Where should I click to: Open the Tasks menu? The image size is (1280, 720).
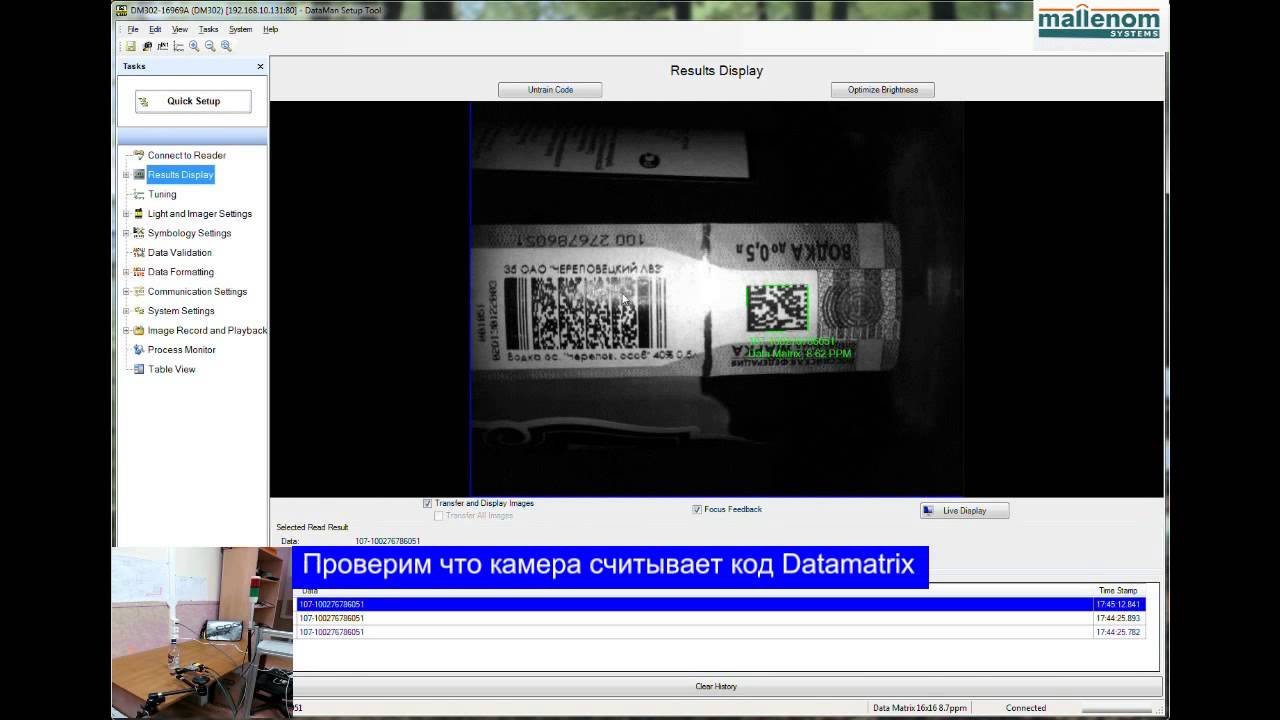click(x=208, y=29)
